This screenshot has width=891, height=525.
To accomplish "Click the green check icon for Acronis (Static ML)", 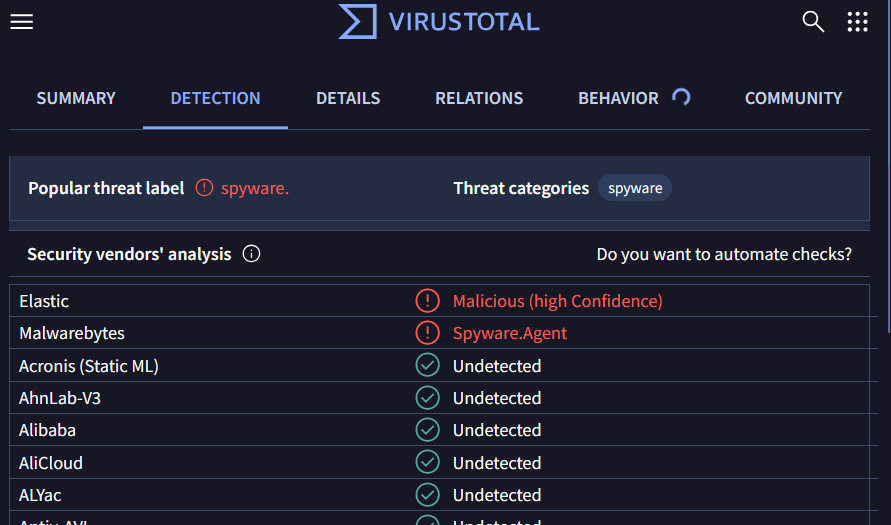I will tap(427, 365).
